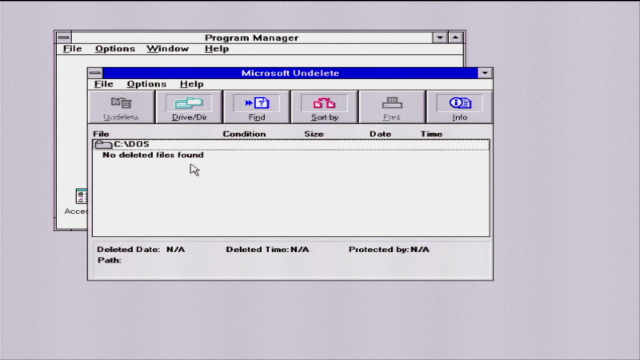Open Program Manager's Window menu
640x360 pixels.
[168, 49]
